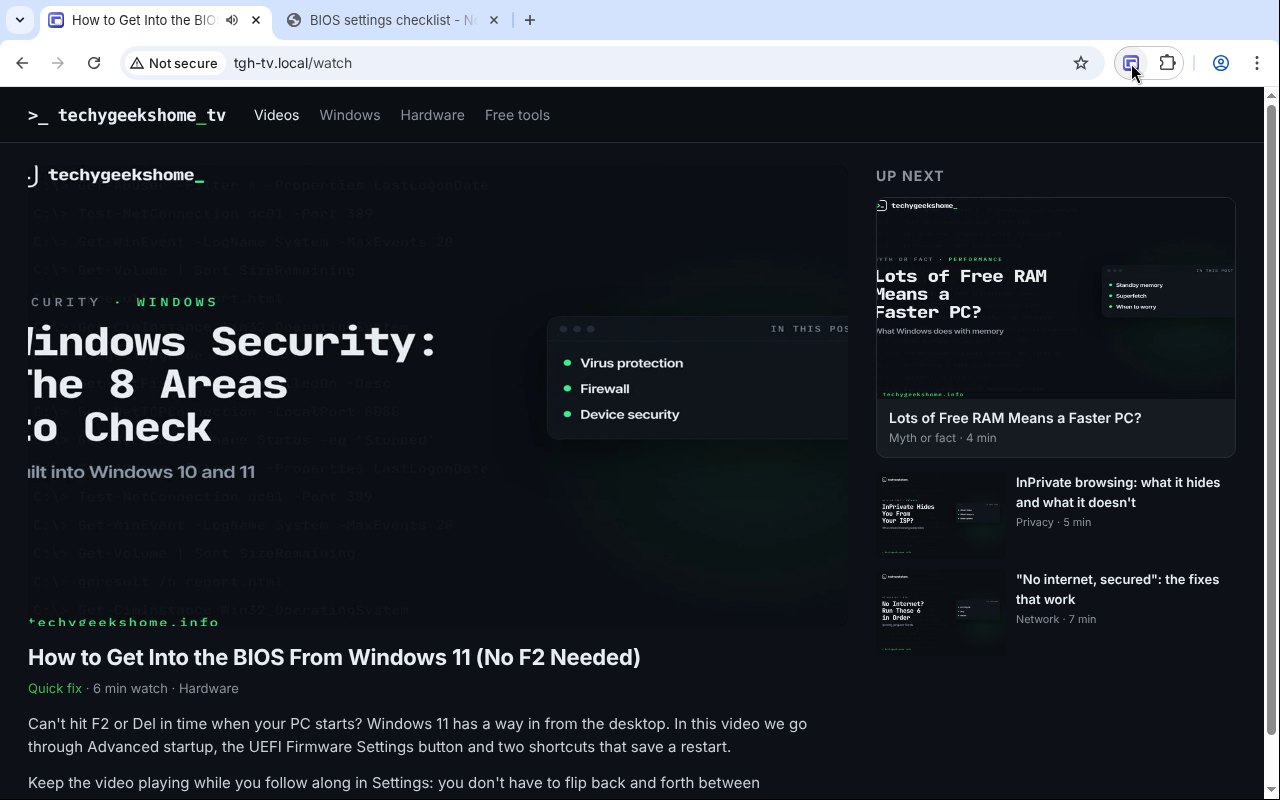Open InPrivate browsing video link
The image size is (1280, 800).
click(x=1118, y=492)
